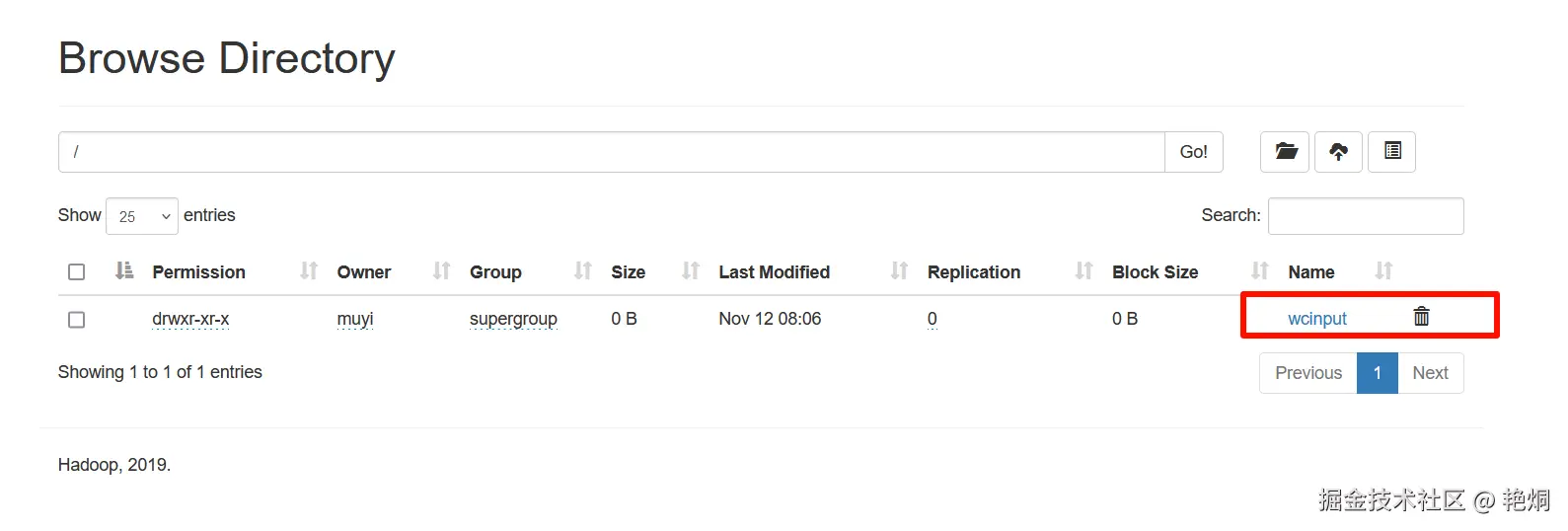The height and width of the screenshot is (531, 1568).
Task: Click the directory path input field
Action: coord(612,152)
